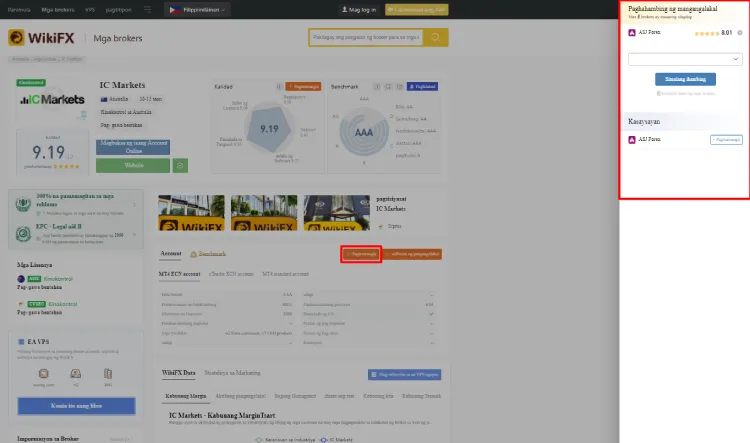Click the first small icon beside Benchmark heading

(x=377, y=87)
